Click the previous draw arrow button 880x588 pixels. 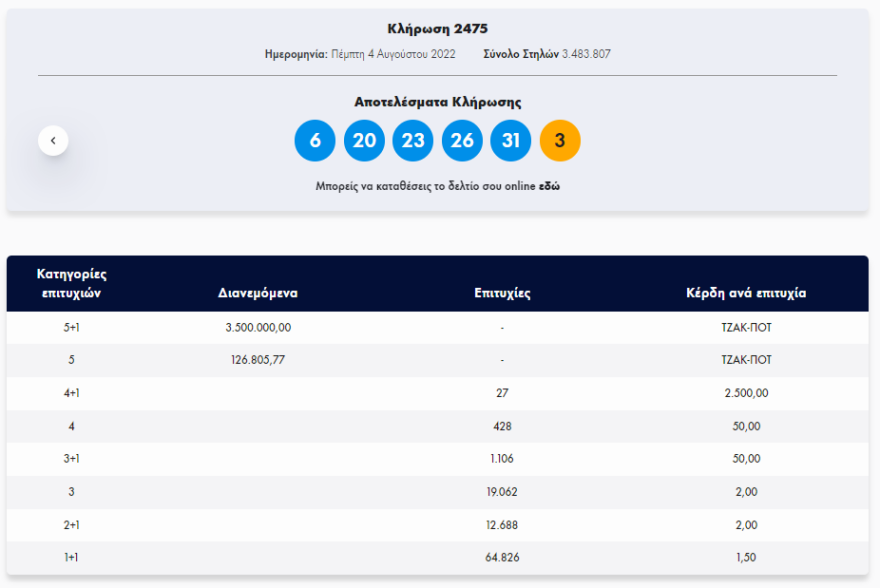tap(52, 139)
